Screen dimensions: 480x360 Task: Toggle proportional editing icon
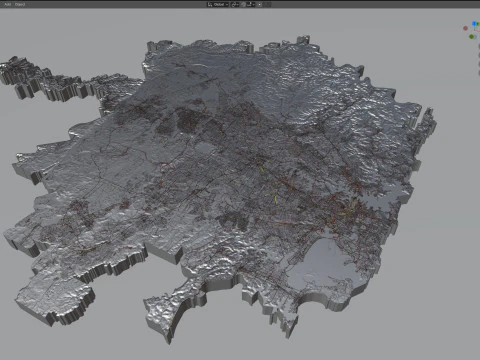coord(260,4)
